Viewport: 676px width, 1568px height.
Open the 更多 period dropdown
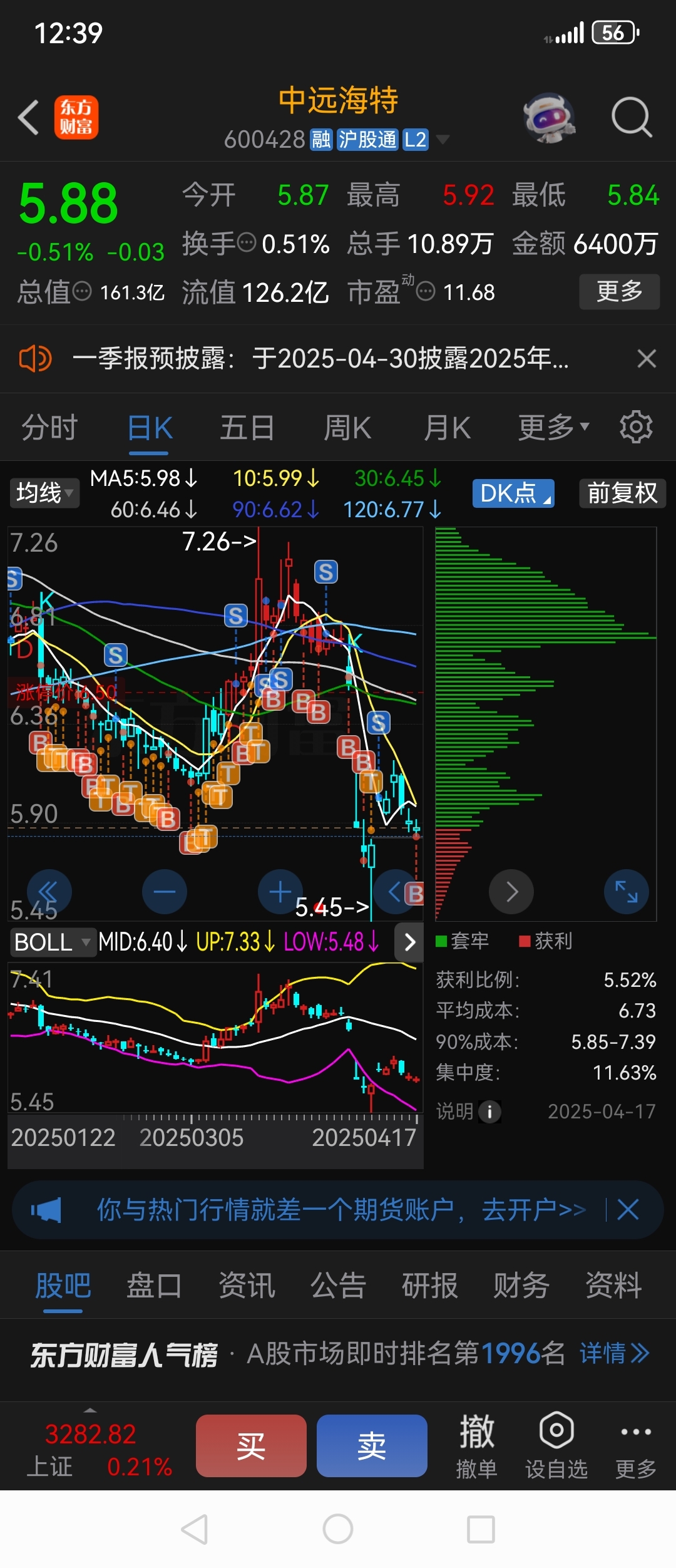click(553, 427)
